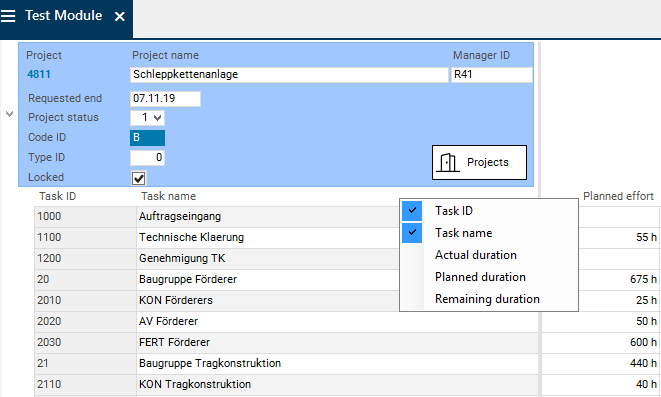Uncheck the Locked checkbox
The image size is (661, 397).
(139, 178)
